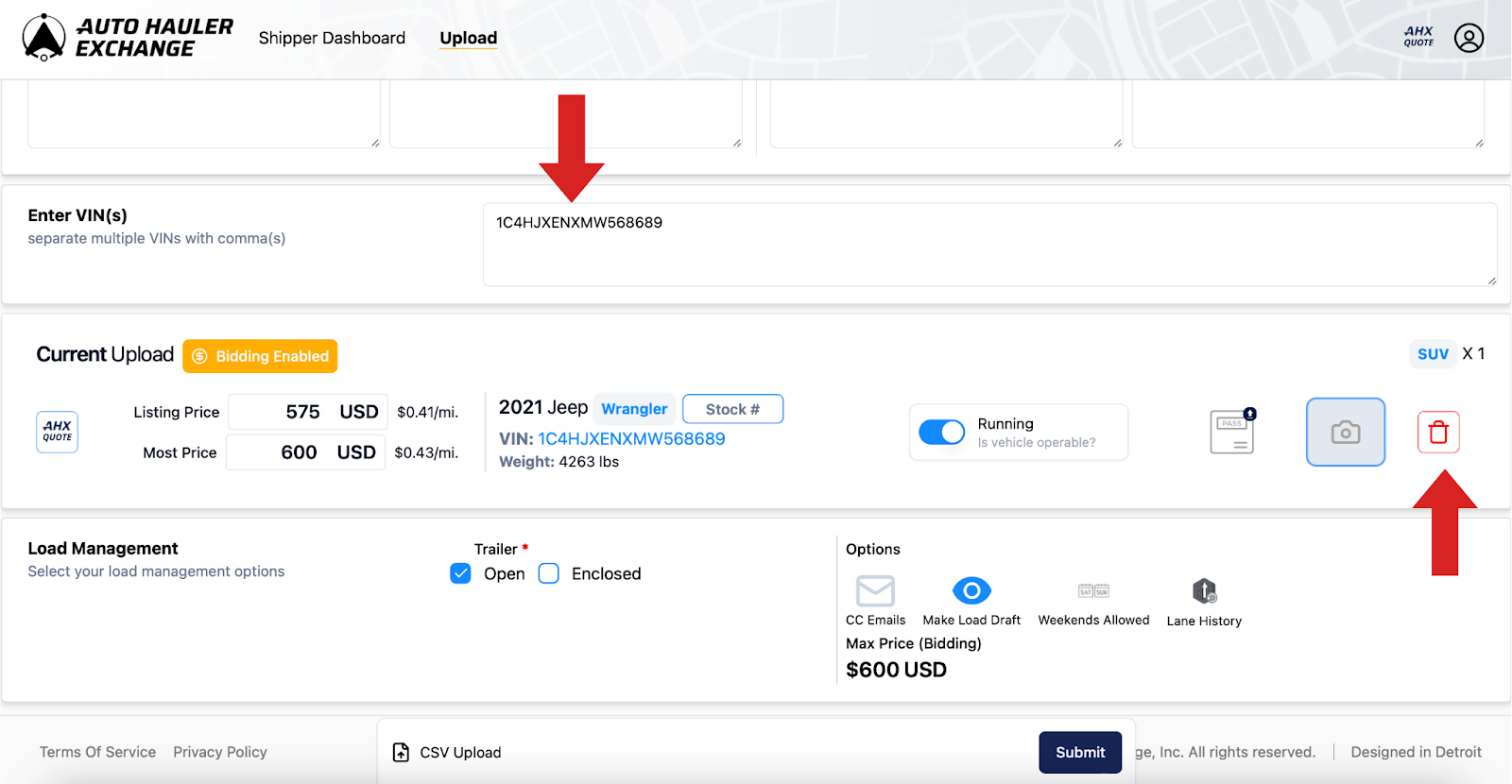Click the SUV vehicle type tag
The height and width of the screenshot is (784, 1512).
tap(1433, 353)
